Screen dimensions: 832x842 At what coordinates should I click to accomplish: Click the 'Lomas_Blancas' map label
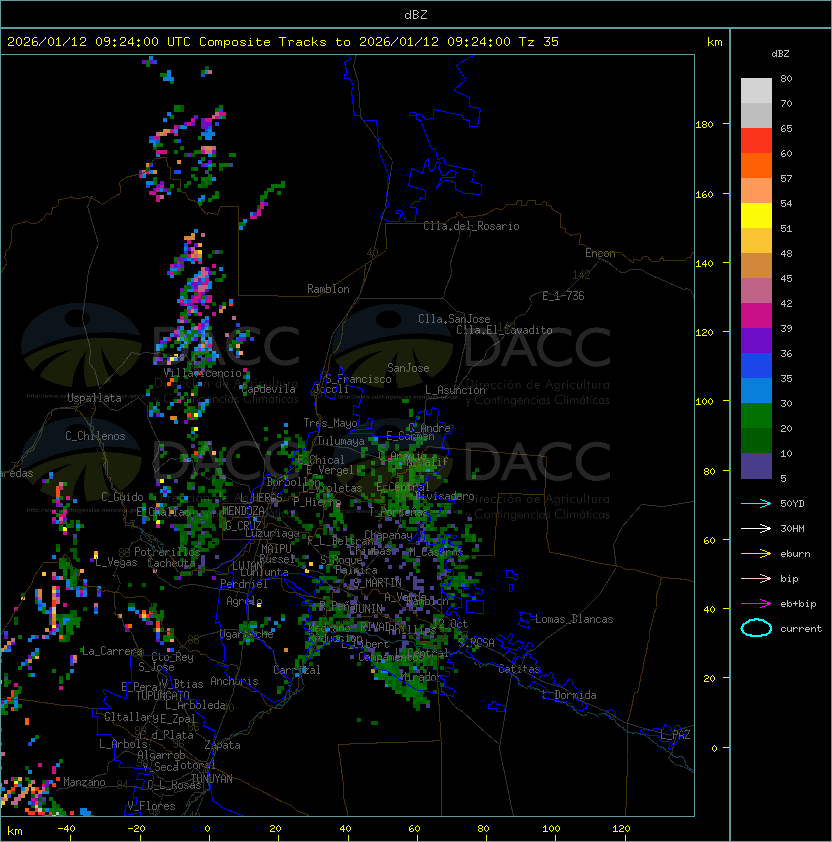coord(574,619)
